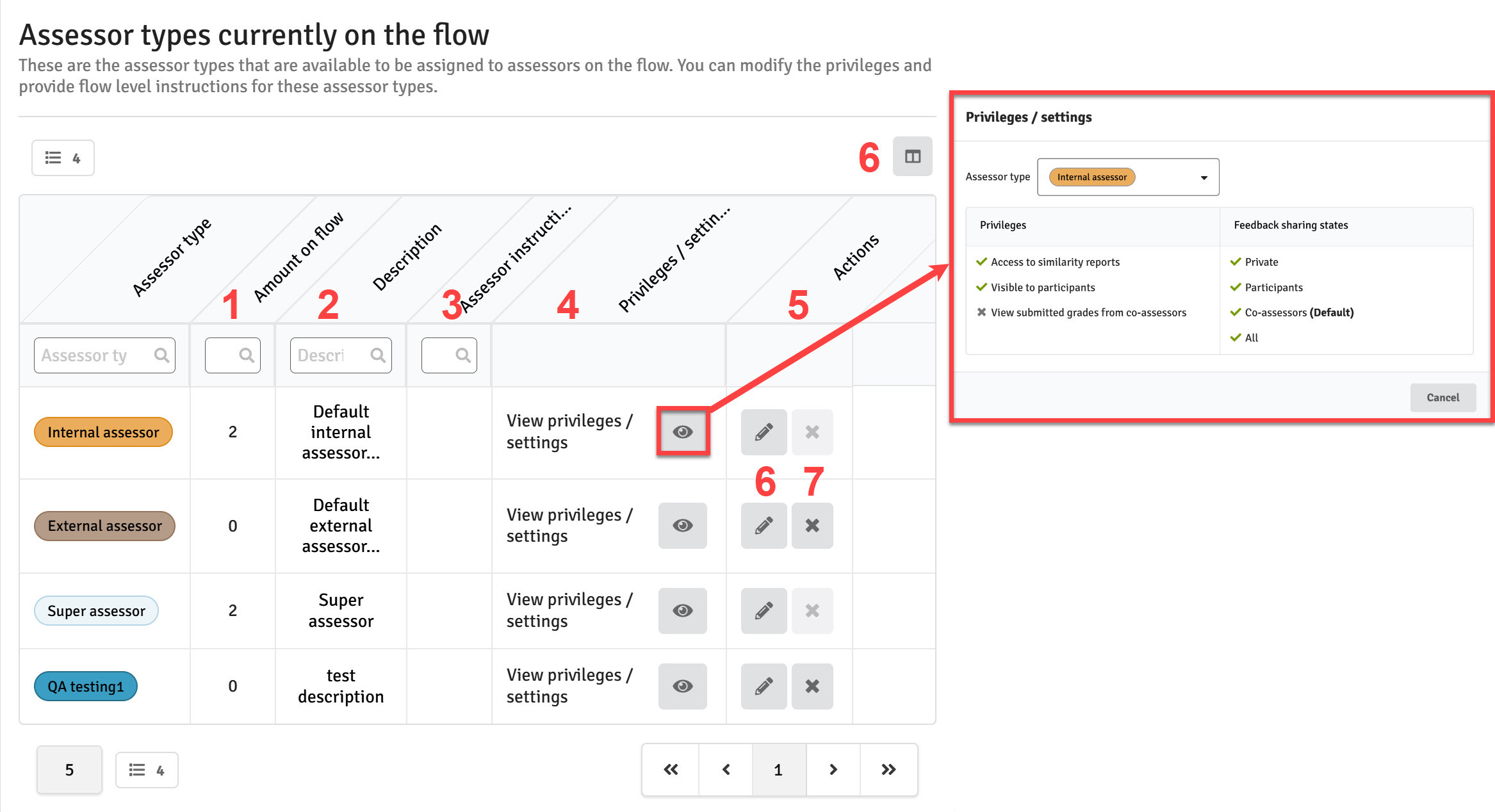This screenshot has height=812, width=1495.
Task: View privileges for Internal assessor
Action: 683,432
